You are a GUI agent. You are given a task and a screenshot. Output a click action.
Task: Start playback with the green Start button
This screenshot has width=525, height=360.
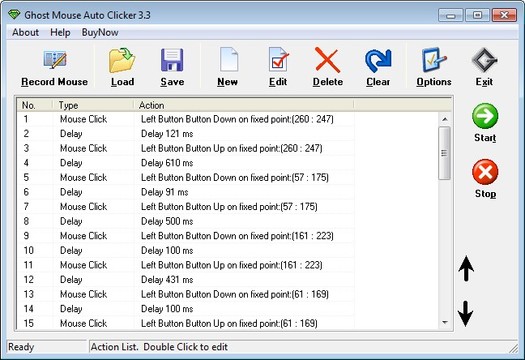[x=485, y=116]
